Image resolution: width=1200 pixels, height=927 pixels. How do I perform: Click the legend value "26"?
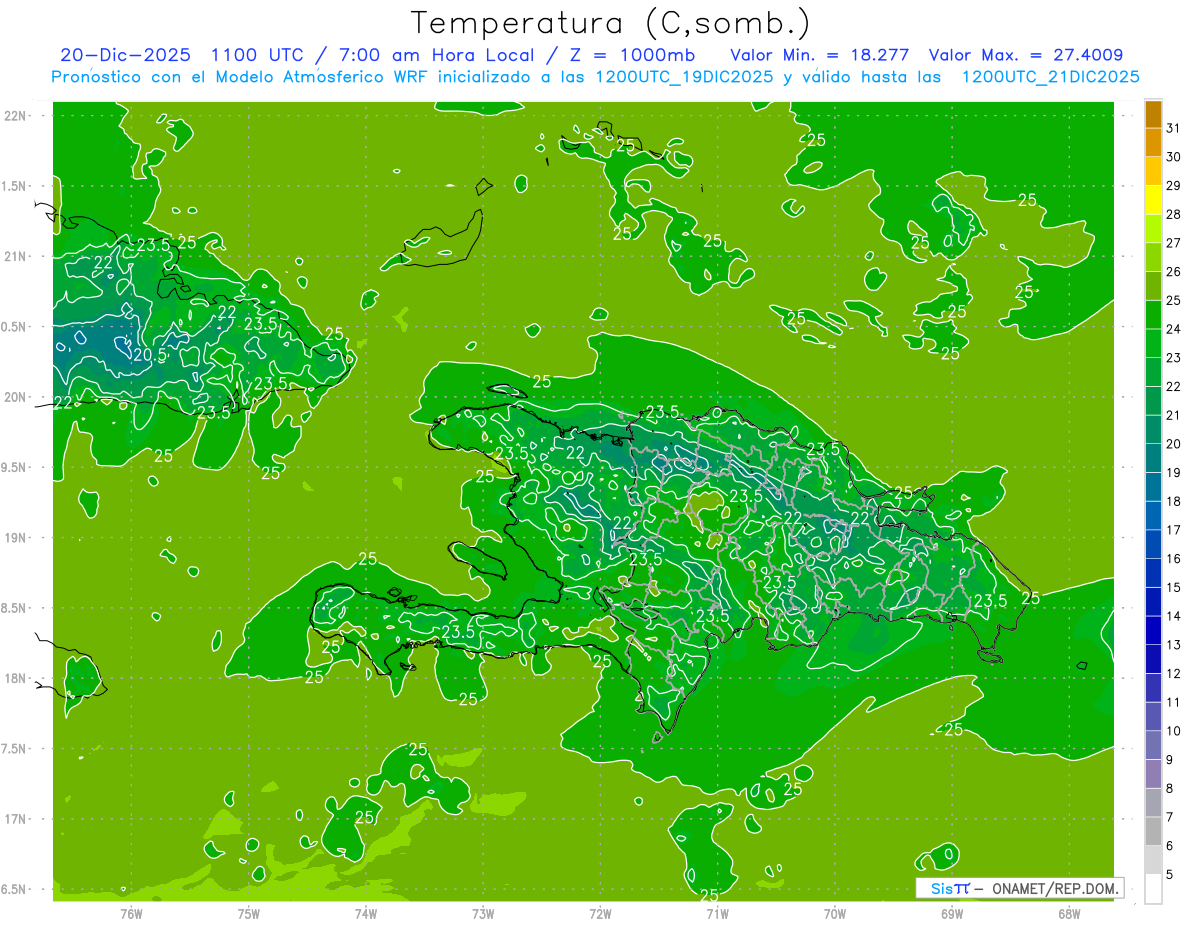[x=1174, y=272]
